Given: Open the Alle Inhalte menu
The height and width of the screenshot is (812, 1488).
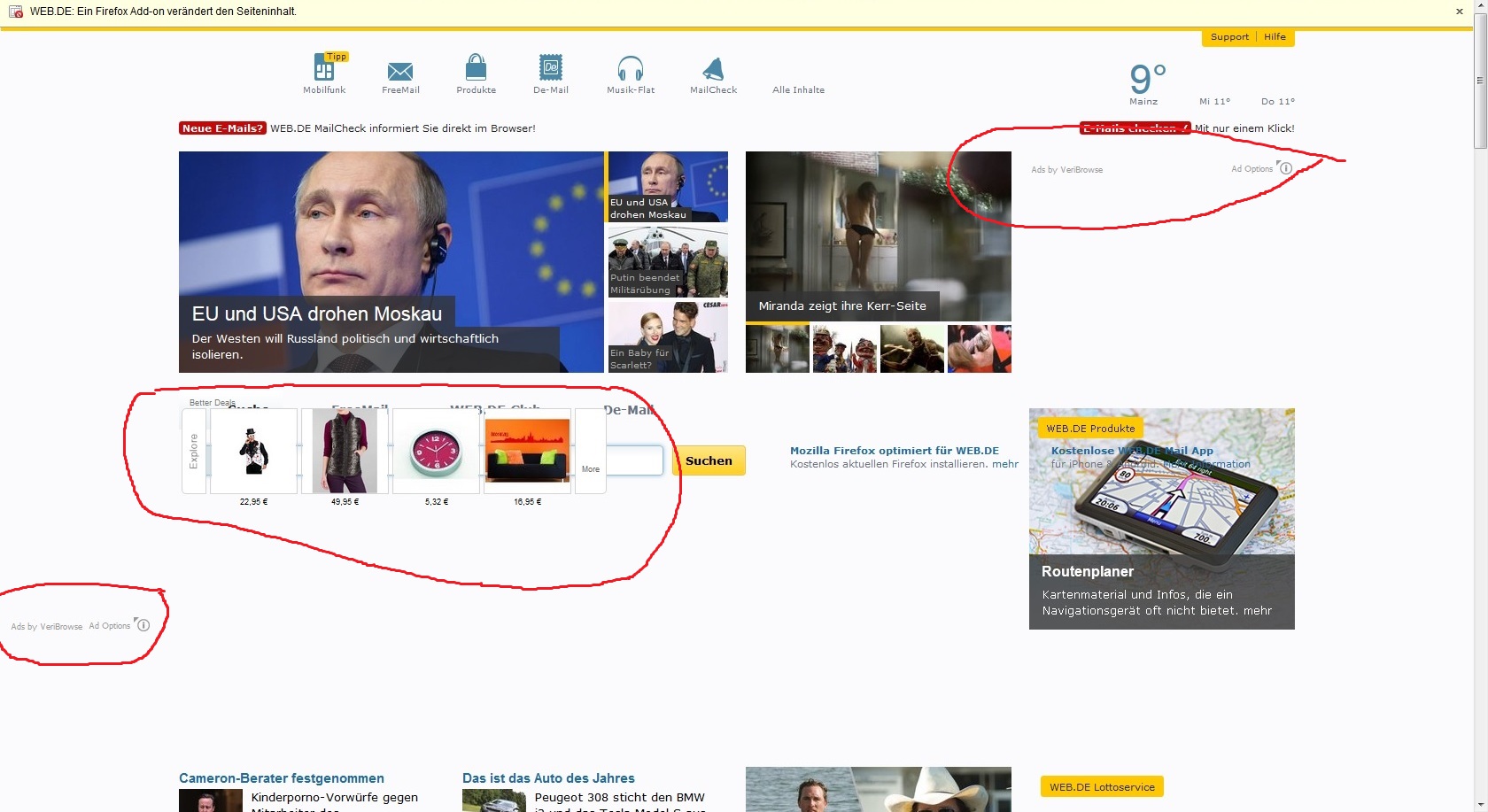Looking at the screenshot, I should coord(798,89).
